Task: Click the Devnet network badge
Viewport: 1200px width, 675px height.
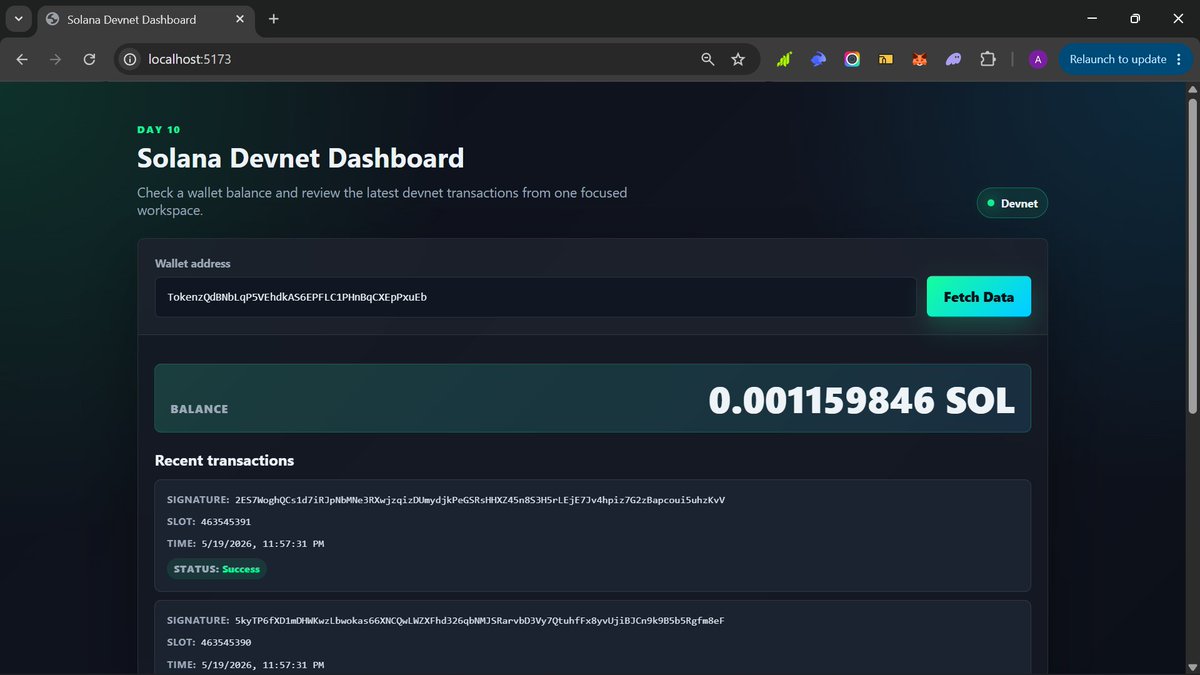Action: pos(1012,203)
